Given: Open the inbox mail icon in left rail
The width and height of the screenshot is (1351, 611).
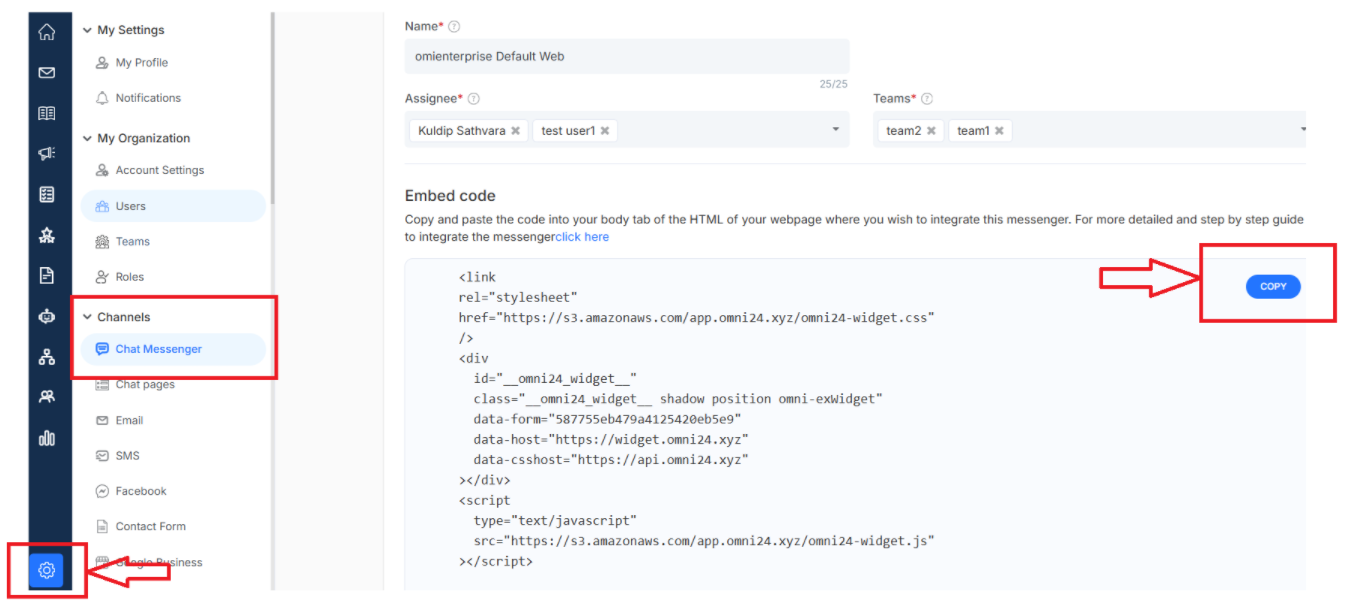Looking at the screenshot, I should (x=46, y=73).
